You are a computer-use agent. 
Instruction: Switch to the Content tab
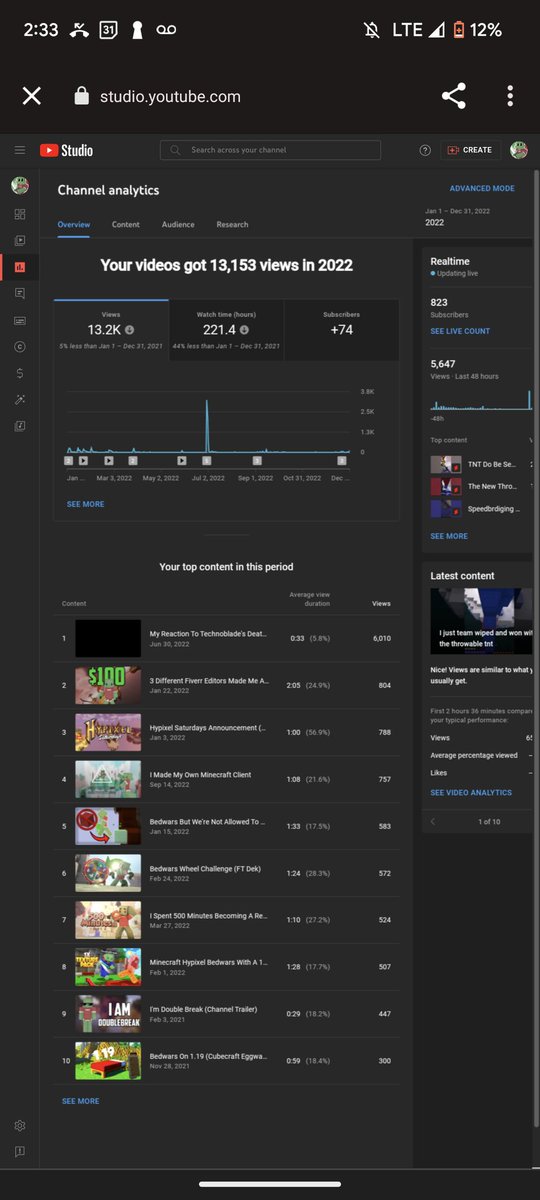pyautogui.click(x=126, y=224)
